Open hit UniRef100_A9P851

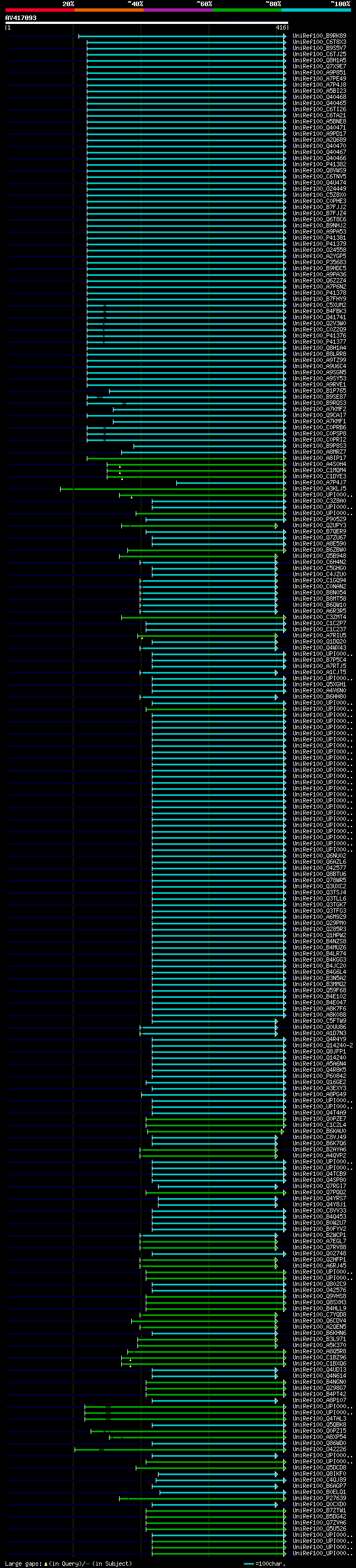319,72
